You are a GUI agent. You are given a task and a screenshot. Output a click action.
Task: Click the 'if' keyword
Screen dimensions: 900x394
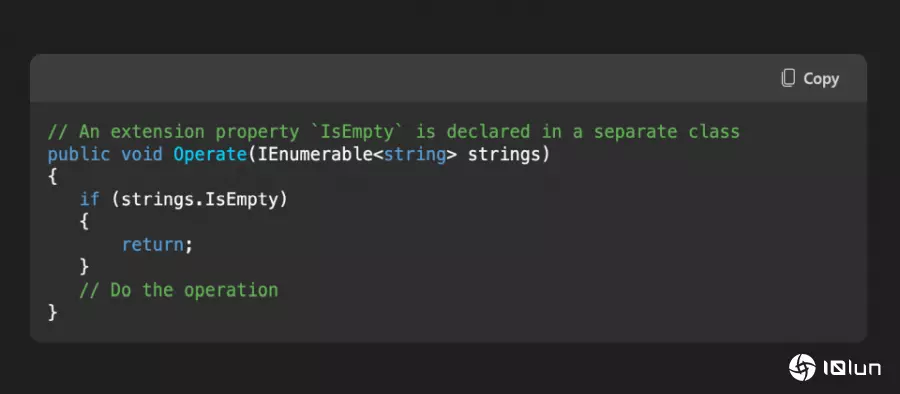(90, 199)
